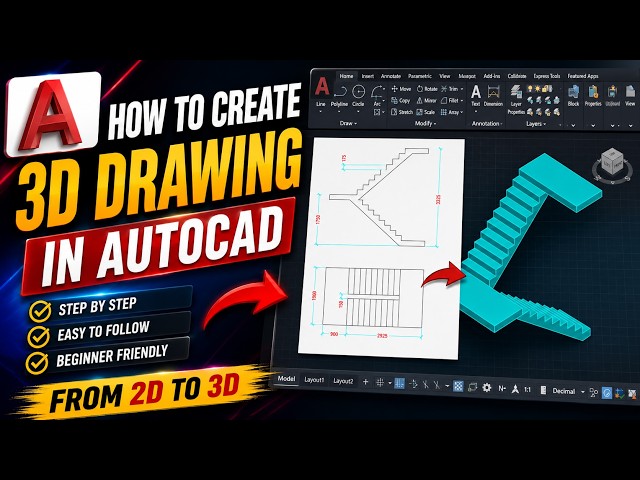Open the Annotate ribbon tab
640x480 pixels.
(391, 76)
